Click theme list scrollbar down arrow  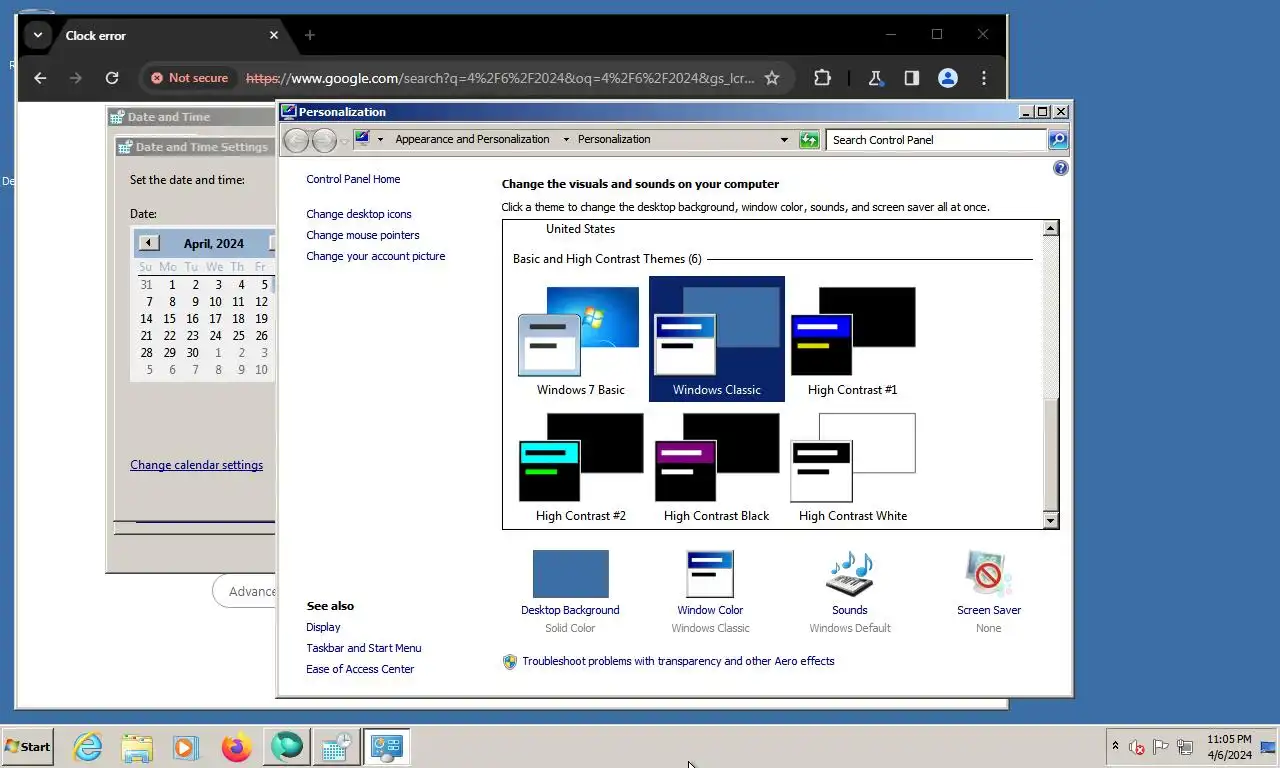tap(1050, 521)
